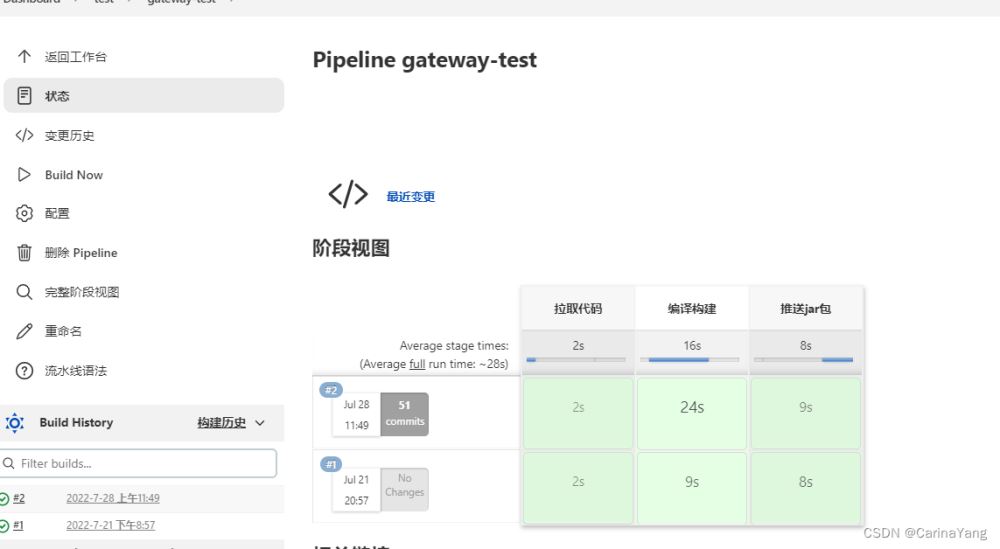Click the Average stage times label
This screenshot has width=1000, height=549.
point(454,346)
